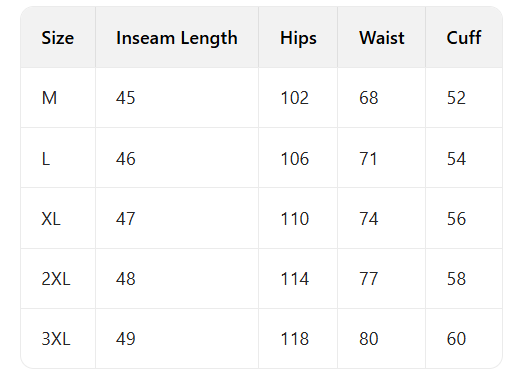Image resolution: width=509 pixels, height=377 pixels.
Task: Select the Waist column header
Action: pyautogui.click(x=382, y=38)
